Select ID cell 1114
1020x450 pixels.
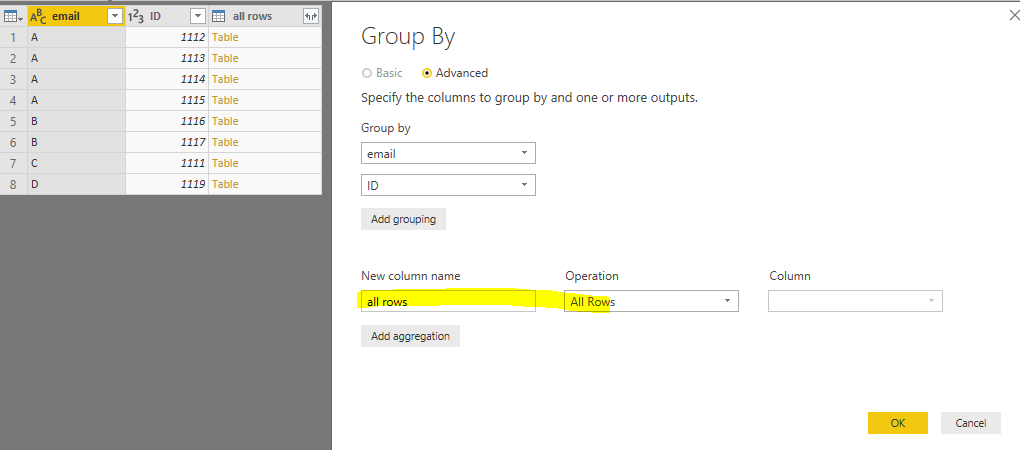pos(167,79)
